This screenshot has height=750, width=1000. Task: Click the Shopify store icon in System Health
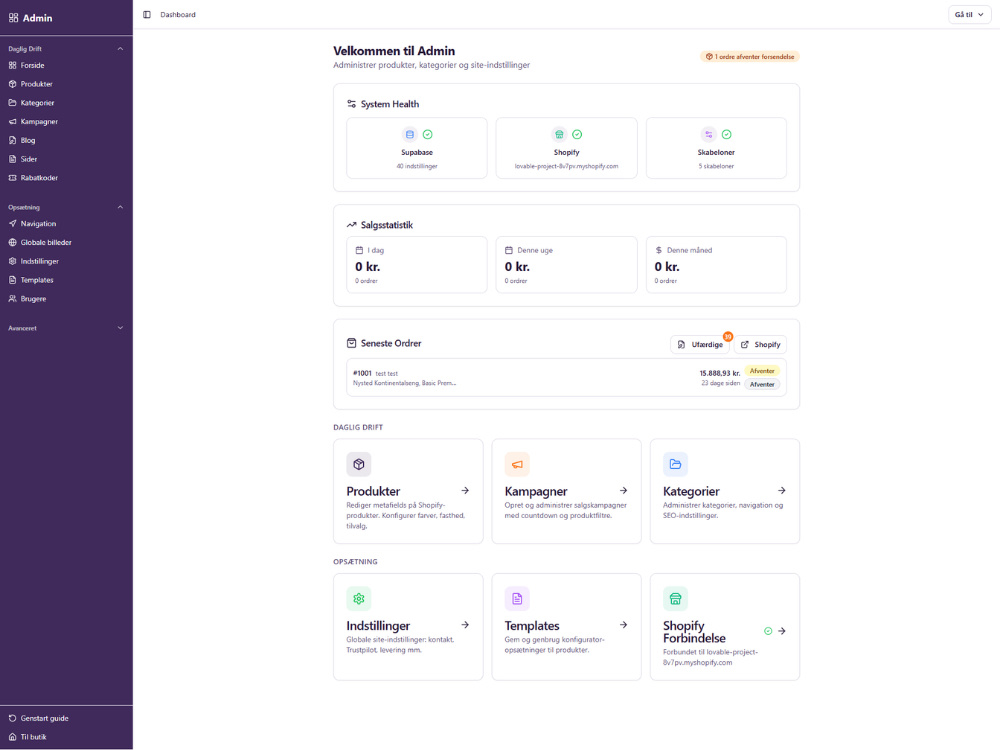(x=559, y=135)
